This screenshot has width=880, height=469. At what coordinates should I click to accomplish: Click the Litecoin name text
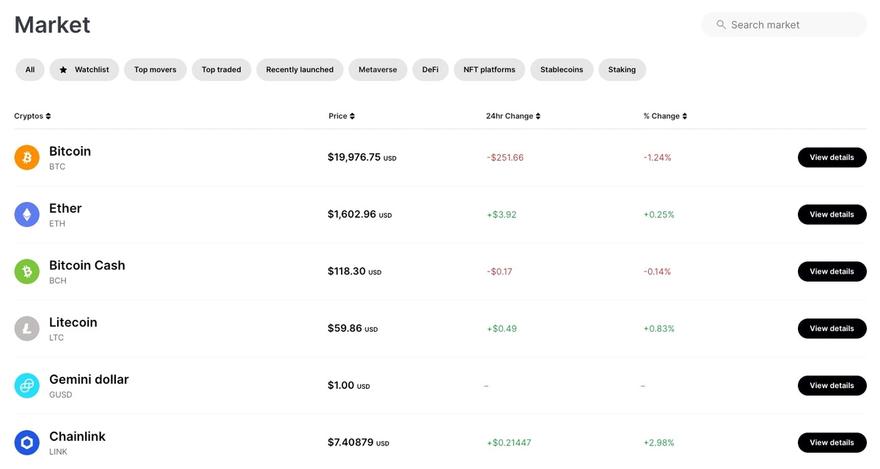(73, 323)
